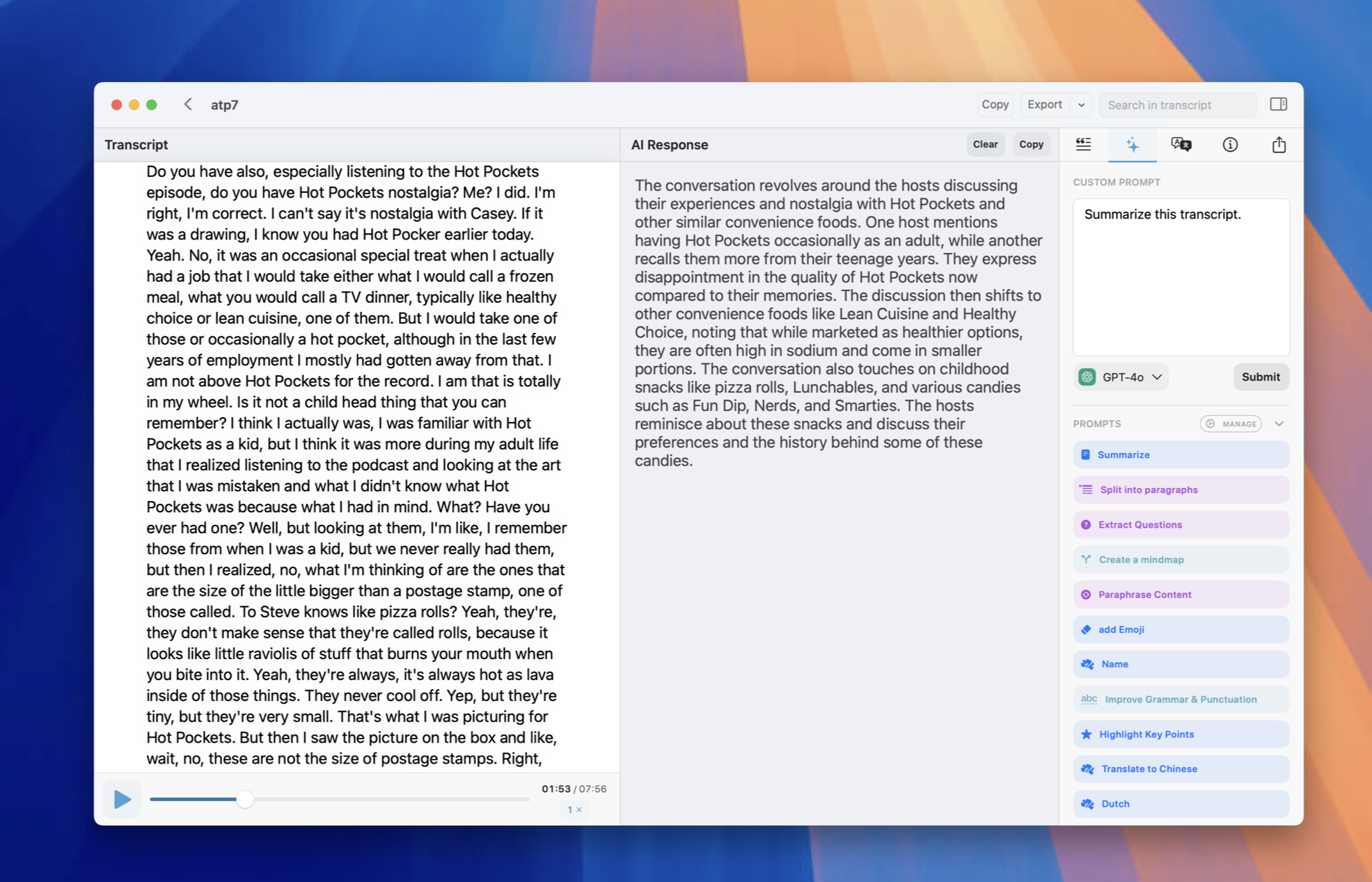Submit the custom prompt
This screenshot has height=882, width=1372.
pos(1261,377)
